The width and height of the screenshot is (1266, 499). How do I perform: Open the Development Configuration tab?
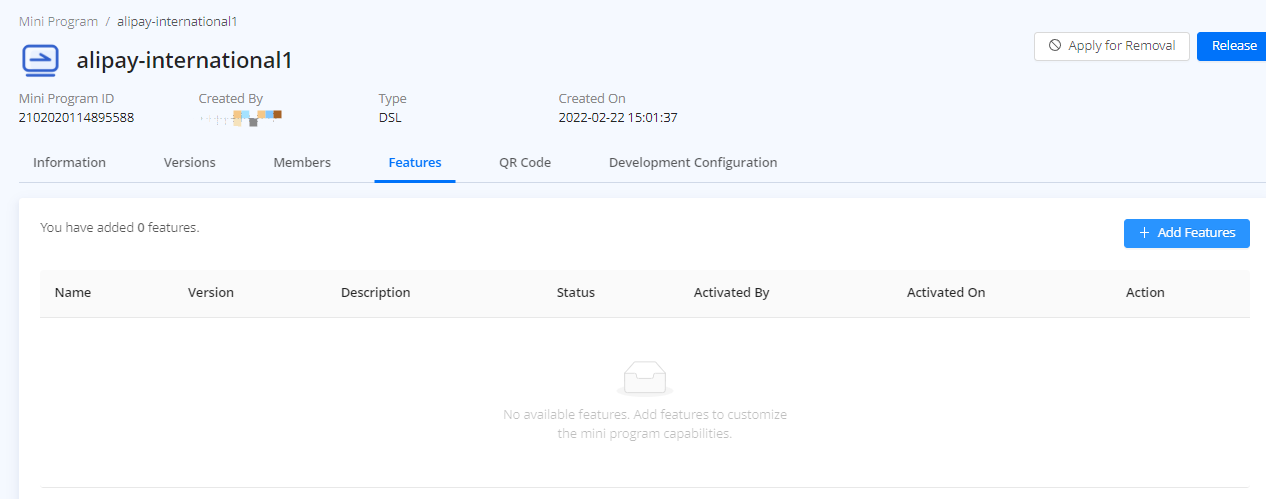[x=693, y=163]
